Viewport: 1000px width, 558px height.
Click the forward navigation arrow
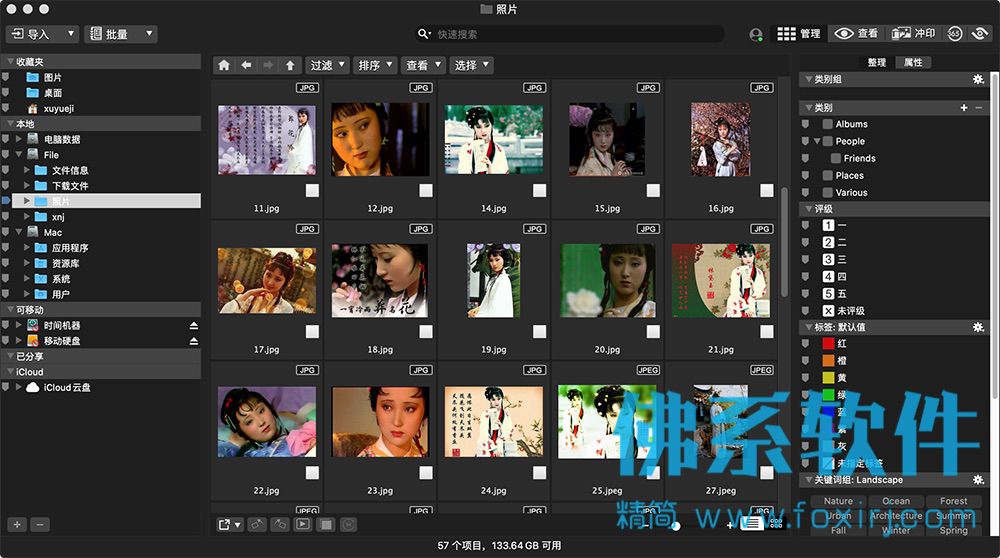coord(268,65)
